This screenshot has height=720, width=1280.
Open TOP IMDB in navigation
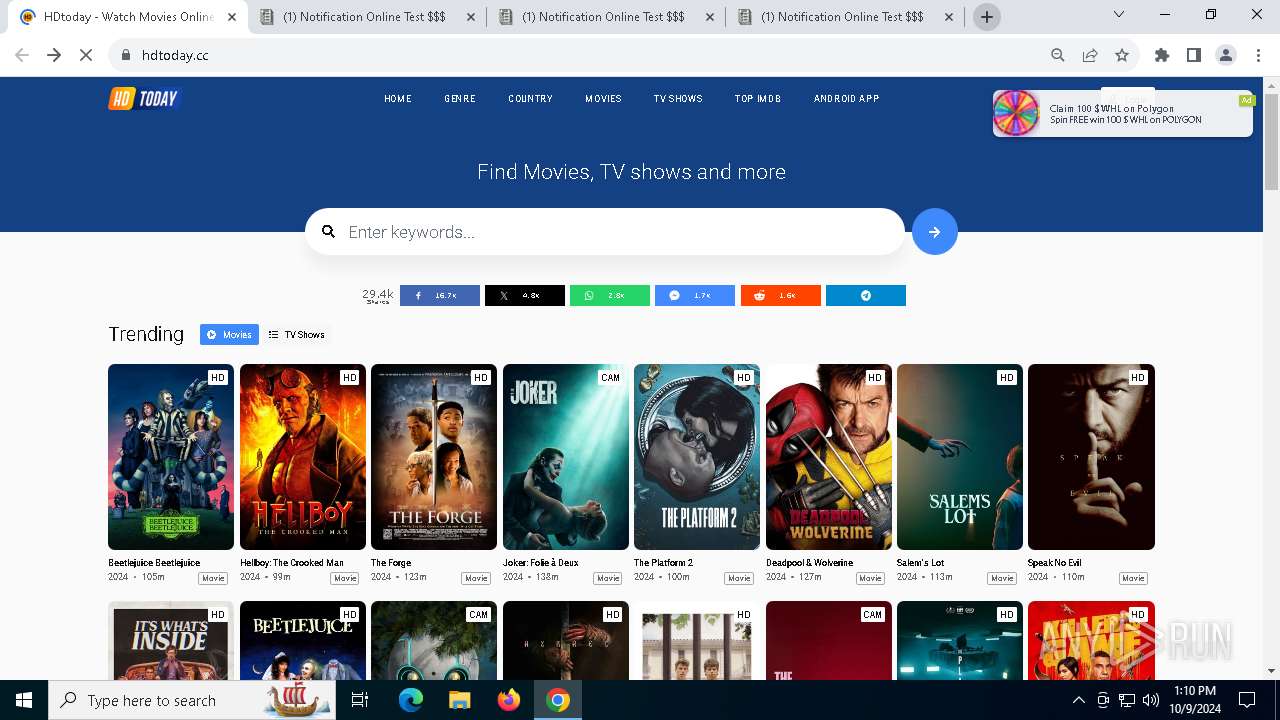758,99
